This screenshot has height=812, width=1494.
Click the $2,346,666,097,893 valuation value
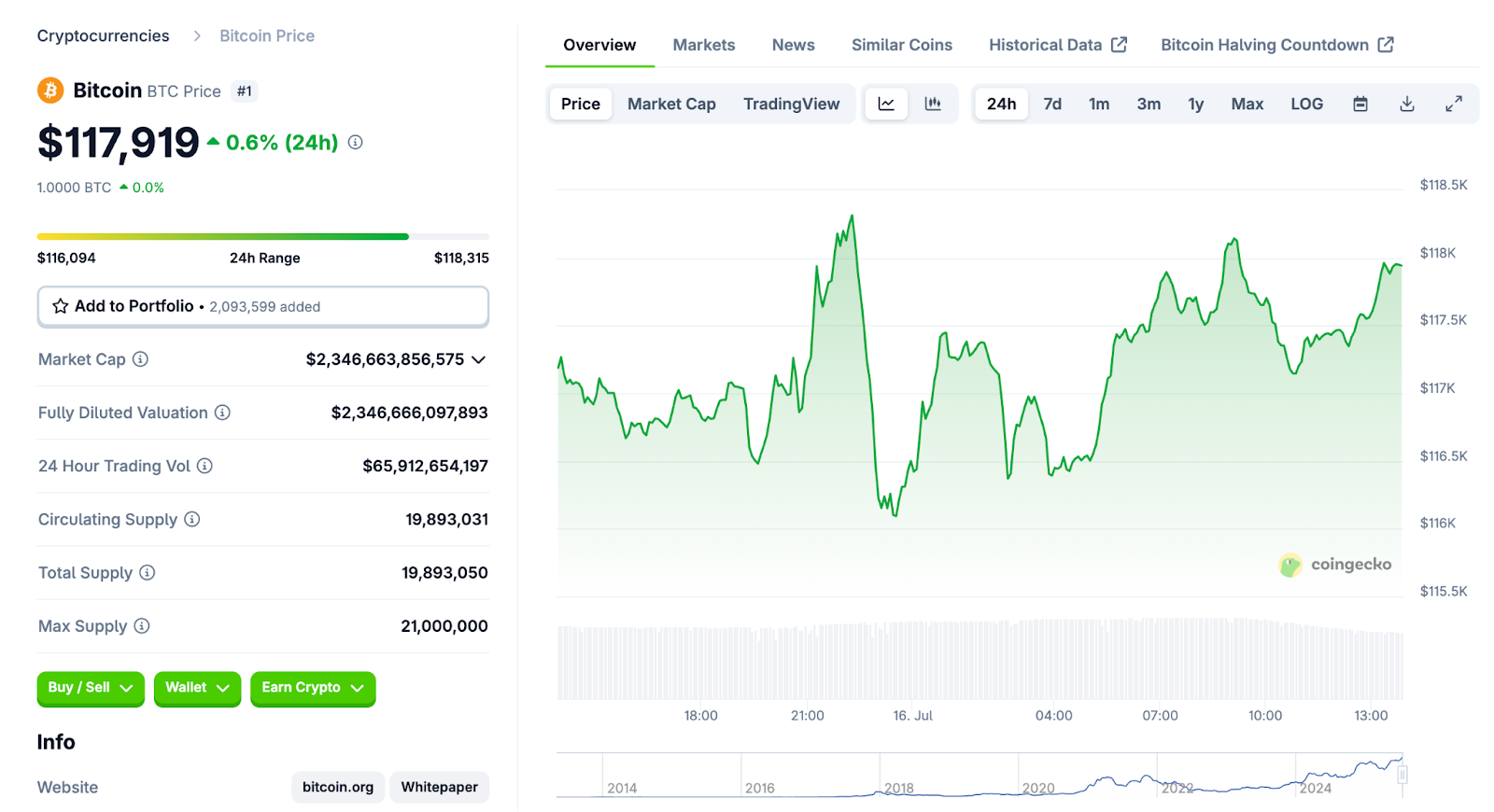click(x=409, y=413)
